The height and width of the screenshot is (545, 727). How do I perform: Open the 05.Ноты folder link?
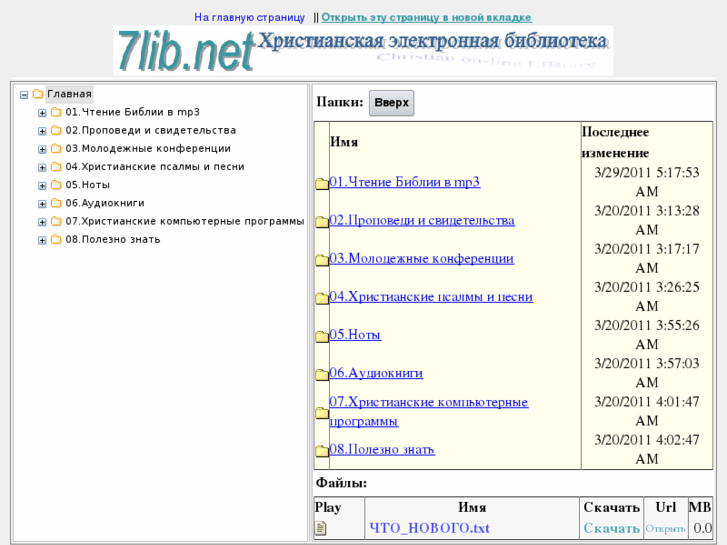[355, 334]
